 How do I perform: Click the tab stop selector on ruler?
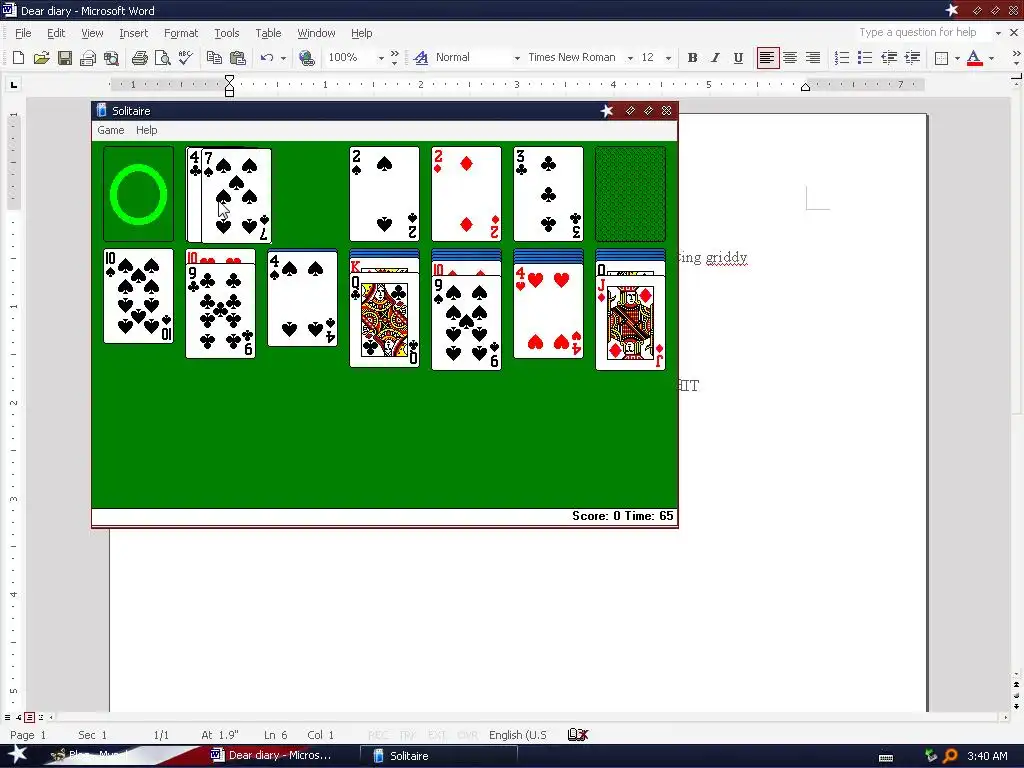click(x=14, y=84)
